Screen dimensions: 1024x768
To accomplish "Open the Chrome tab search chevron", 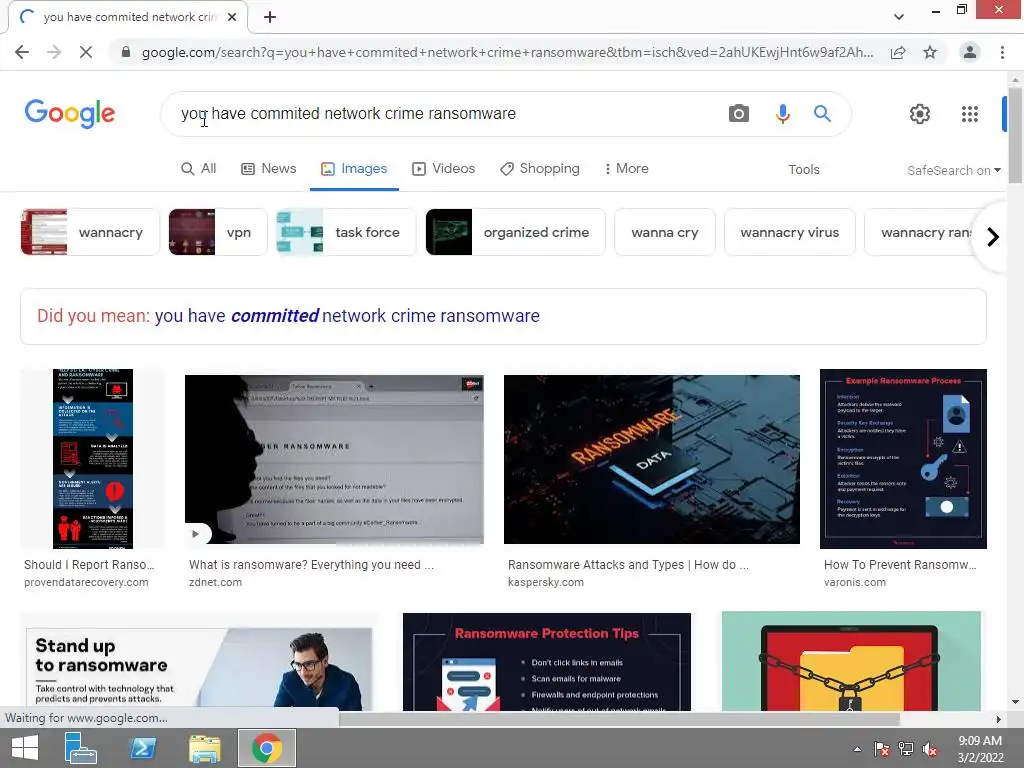I will (899, 17).
